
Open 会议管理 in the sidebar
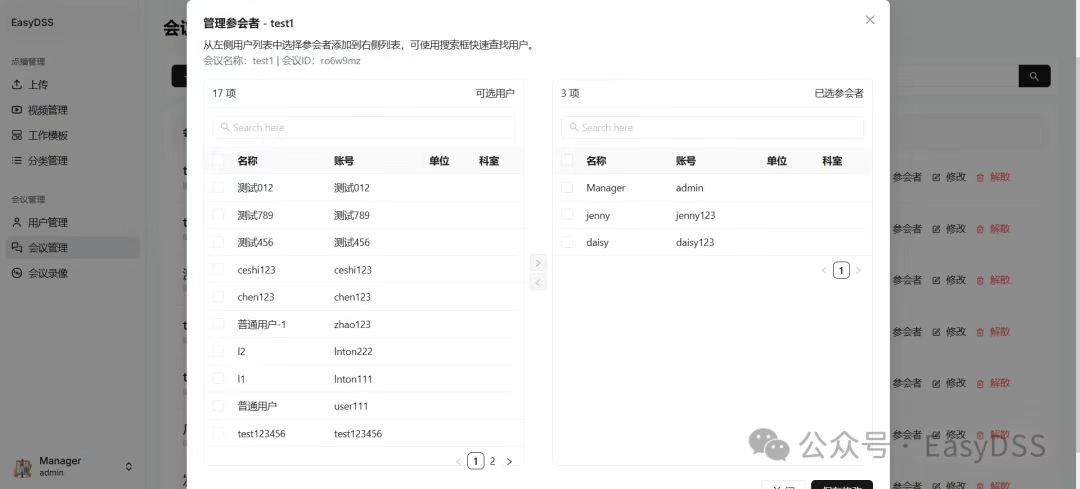pos(48,248)
